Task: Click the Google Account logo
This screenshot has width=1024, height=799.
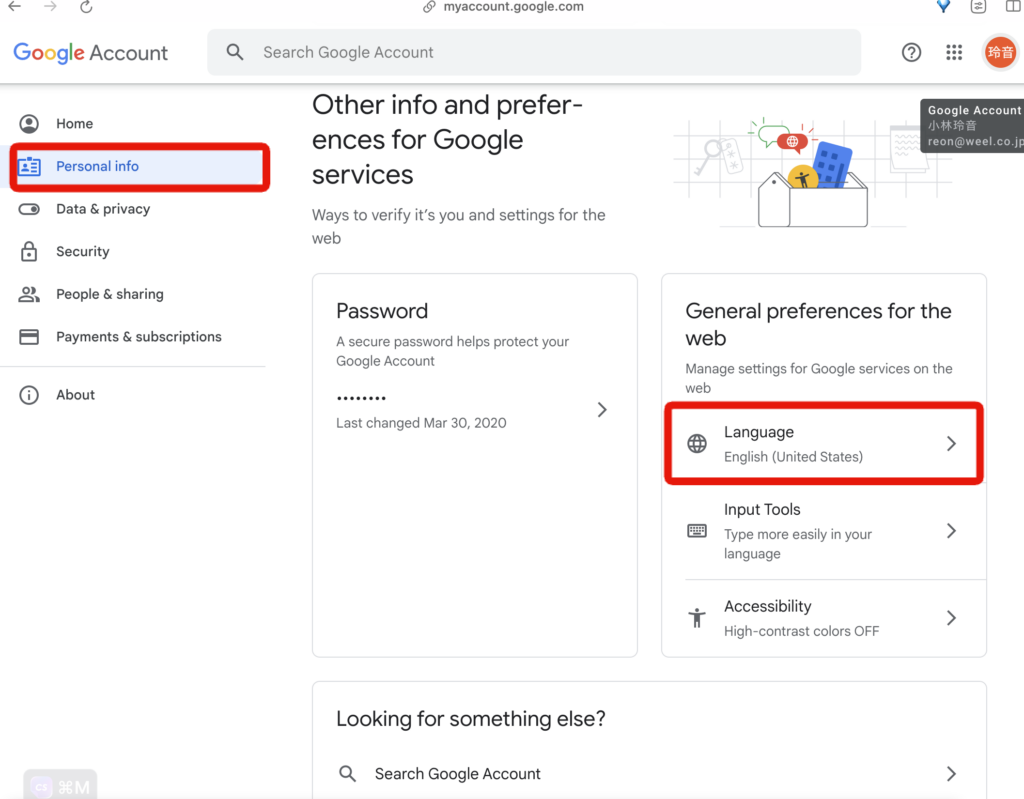Action: 91,52
